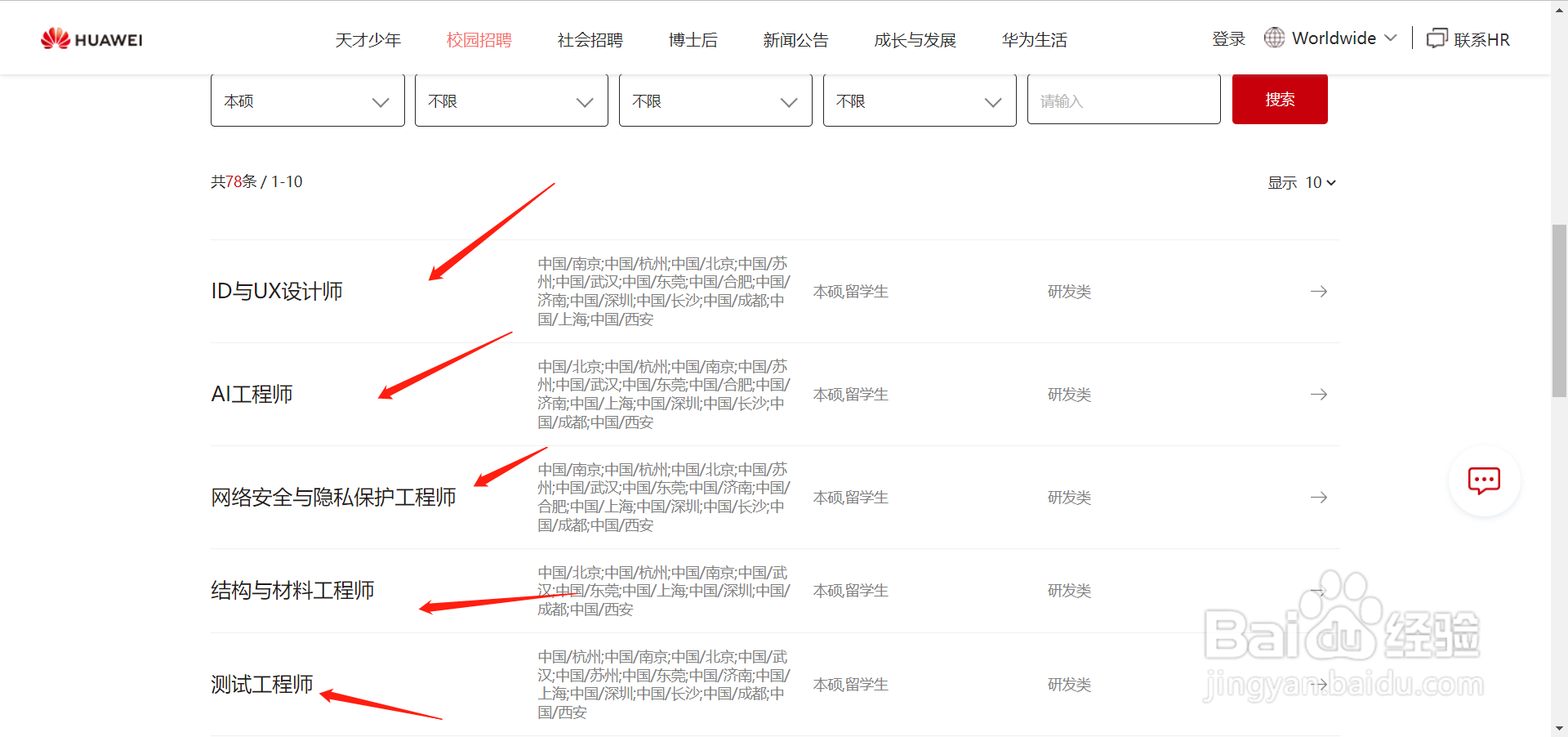Open 成长与发展 menu
This screenshot has width=1568, height=737.
tap(915, 40)
